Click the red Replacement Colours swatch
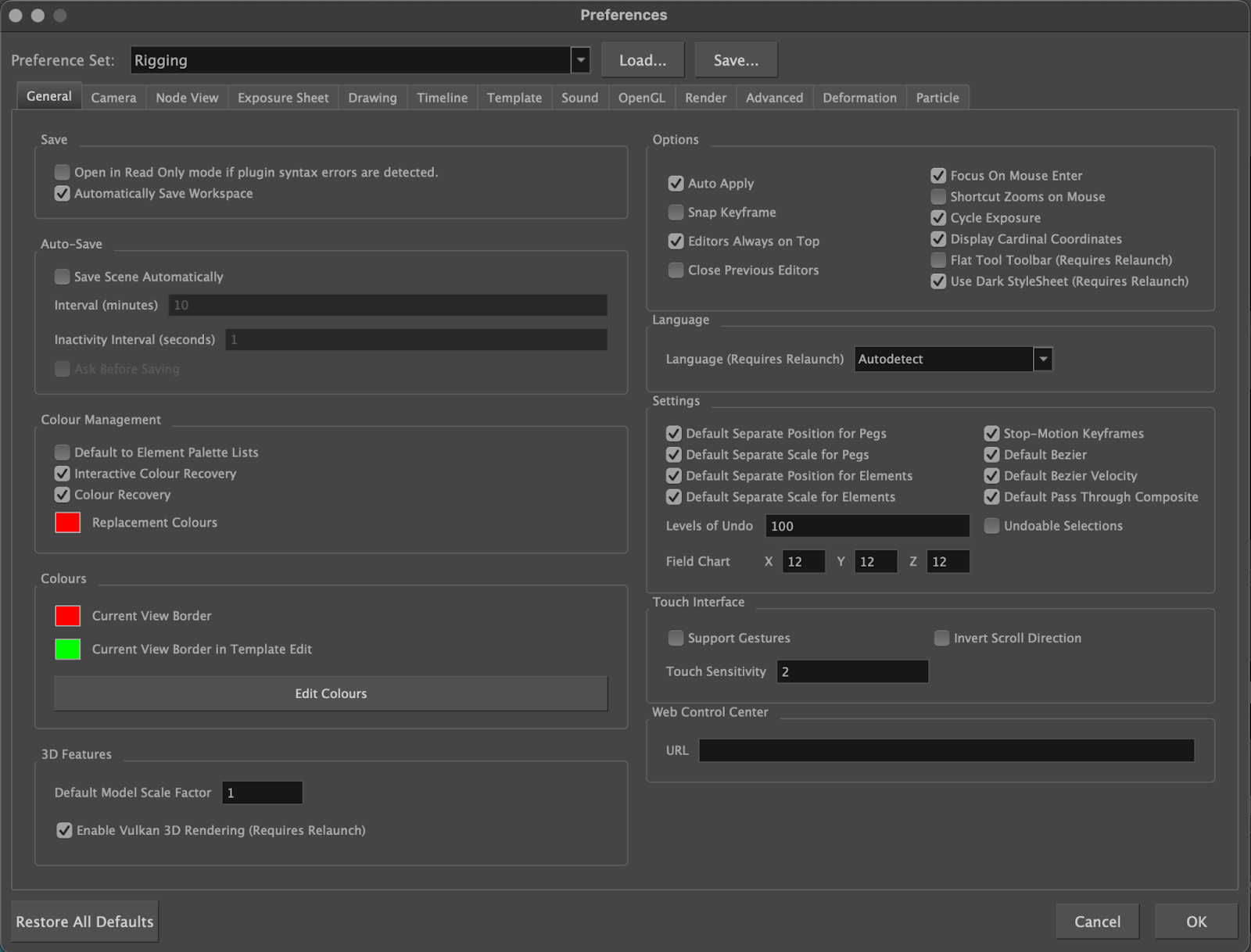 [x=68, y=522]
